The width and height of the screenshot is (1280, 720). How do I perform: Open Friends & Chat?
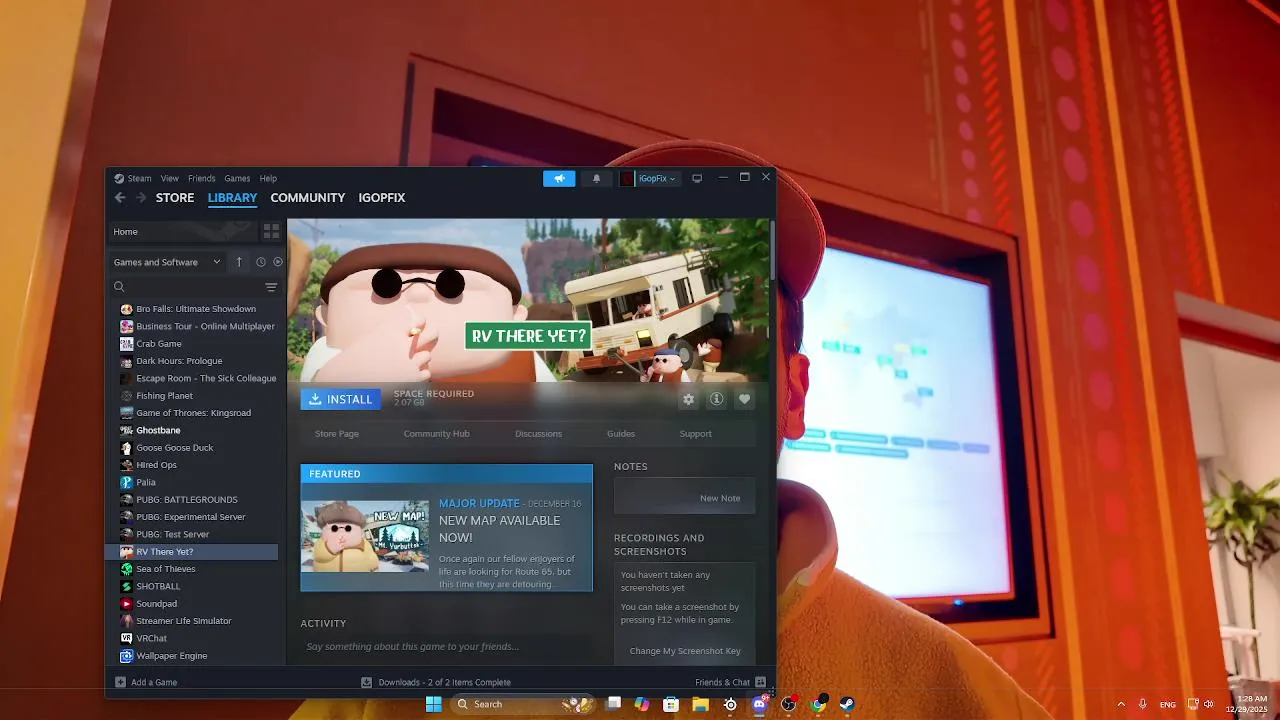pyautogui.click(x=730, y=683)
